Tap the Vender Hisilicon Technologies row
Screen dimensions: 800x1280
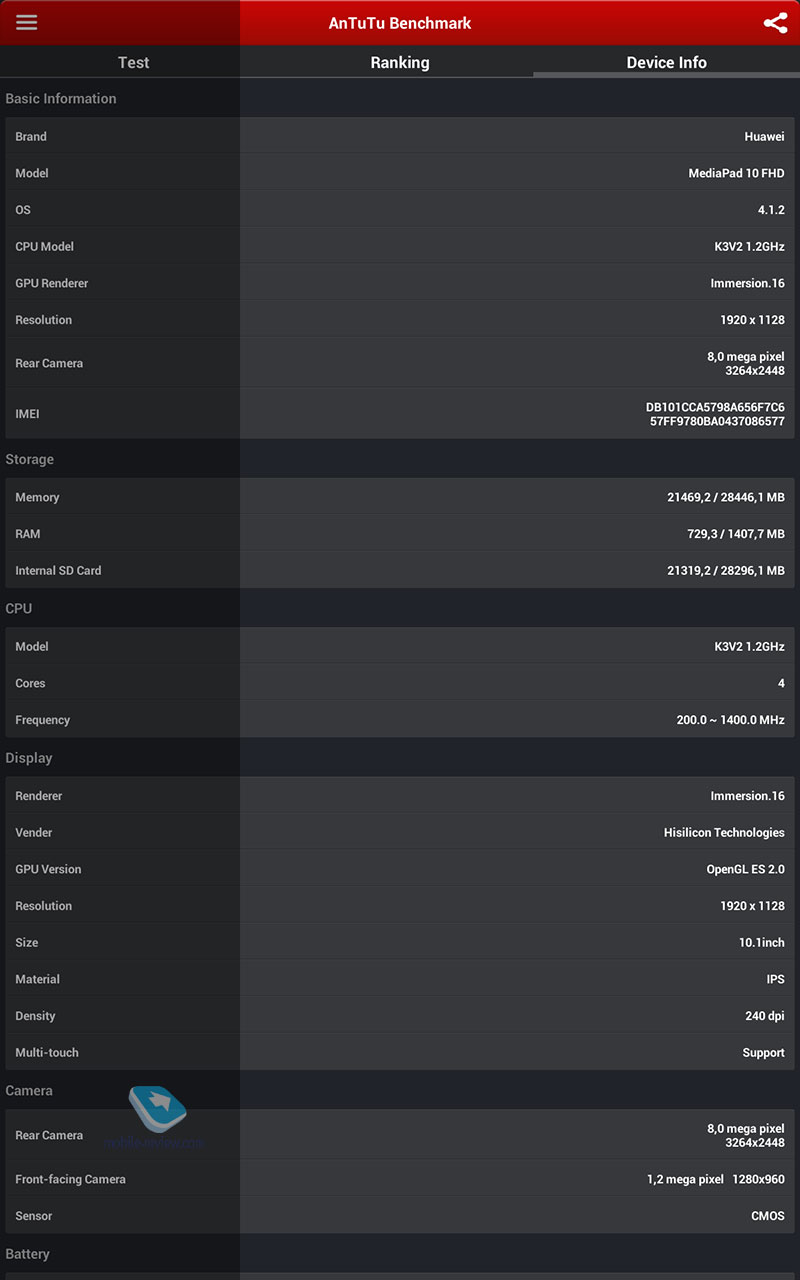(x=400, y=832)
